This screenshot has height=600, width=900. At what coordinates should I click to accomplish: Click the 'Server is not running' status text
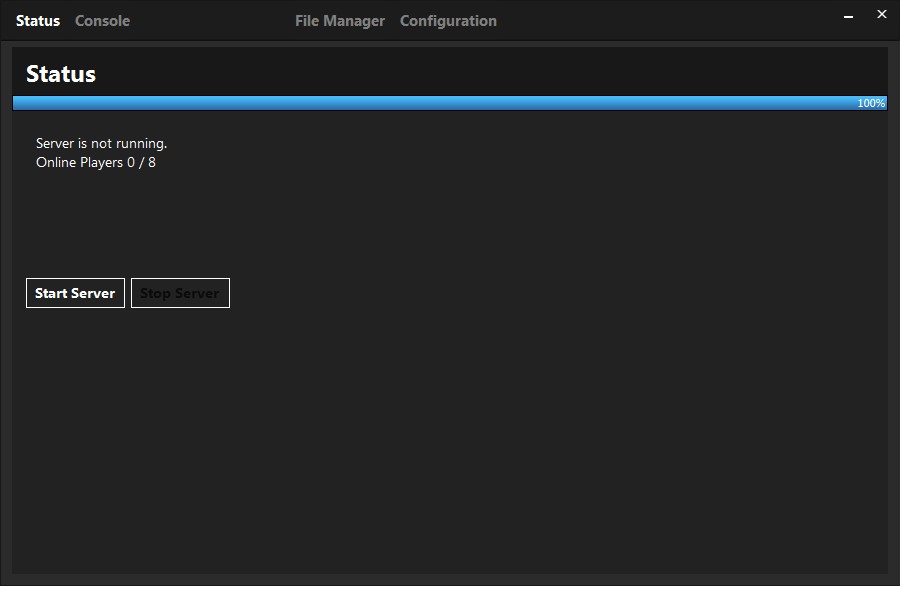tap(101, 143)
